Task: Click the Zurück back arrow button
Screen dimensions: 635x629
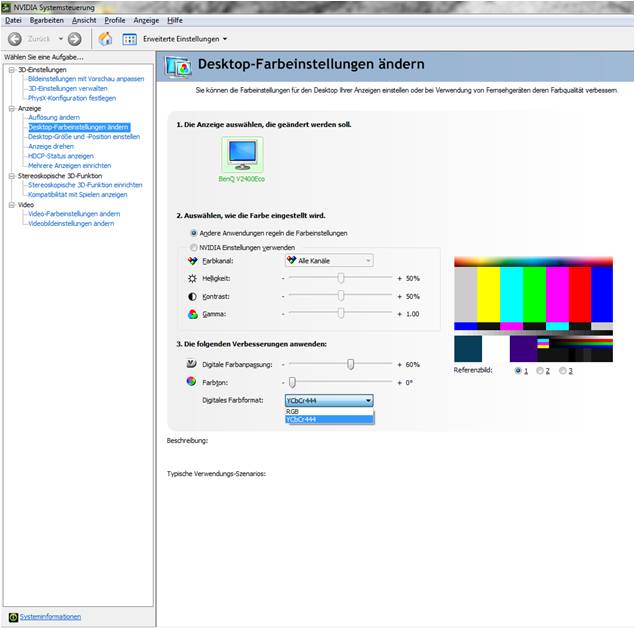Action: click(15, 39)
